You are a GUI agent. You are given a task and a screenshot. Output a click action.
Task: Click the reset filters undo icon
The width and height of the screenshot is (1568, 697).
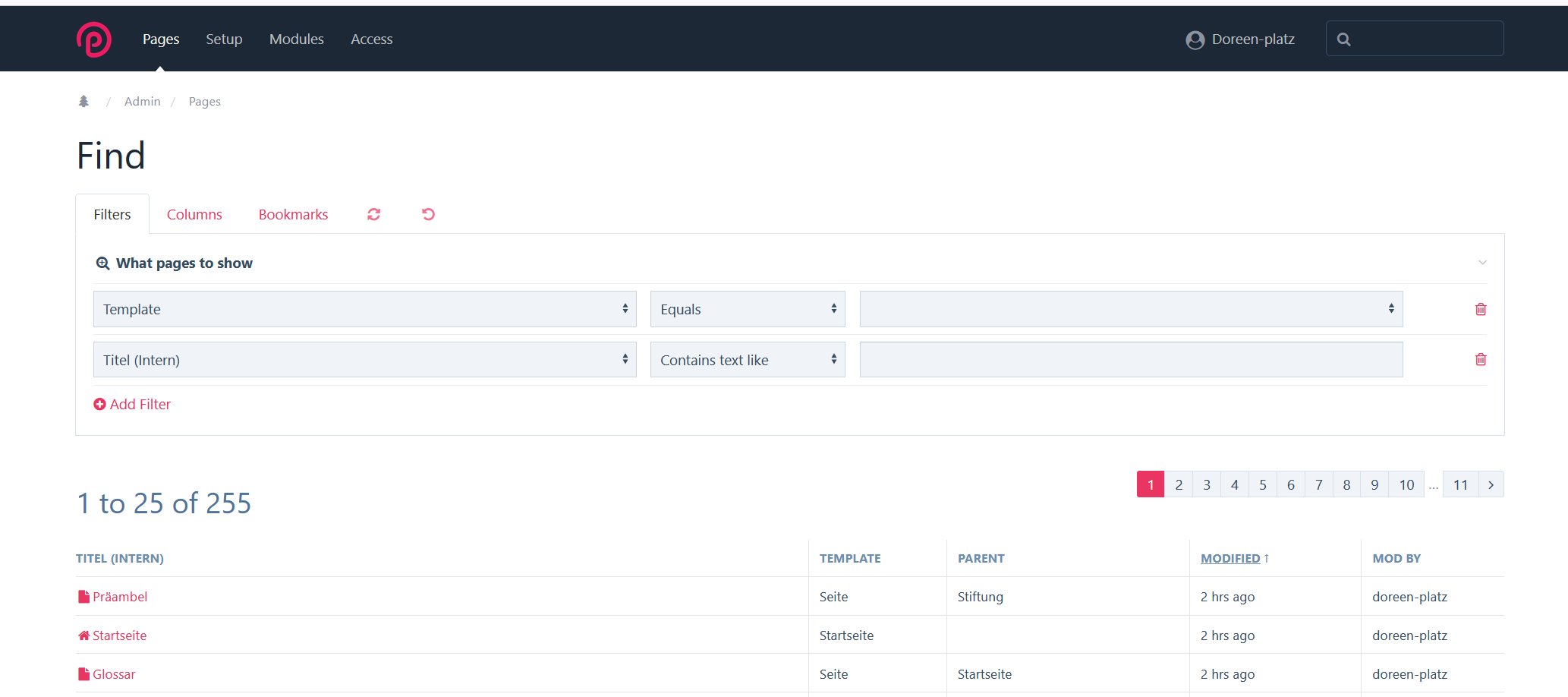[x=428, y=214]
